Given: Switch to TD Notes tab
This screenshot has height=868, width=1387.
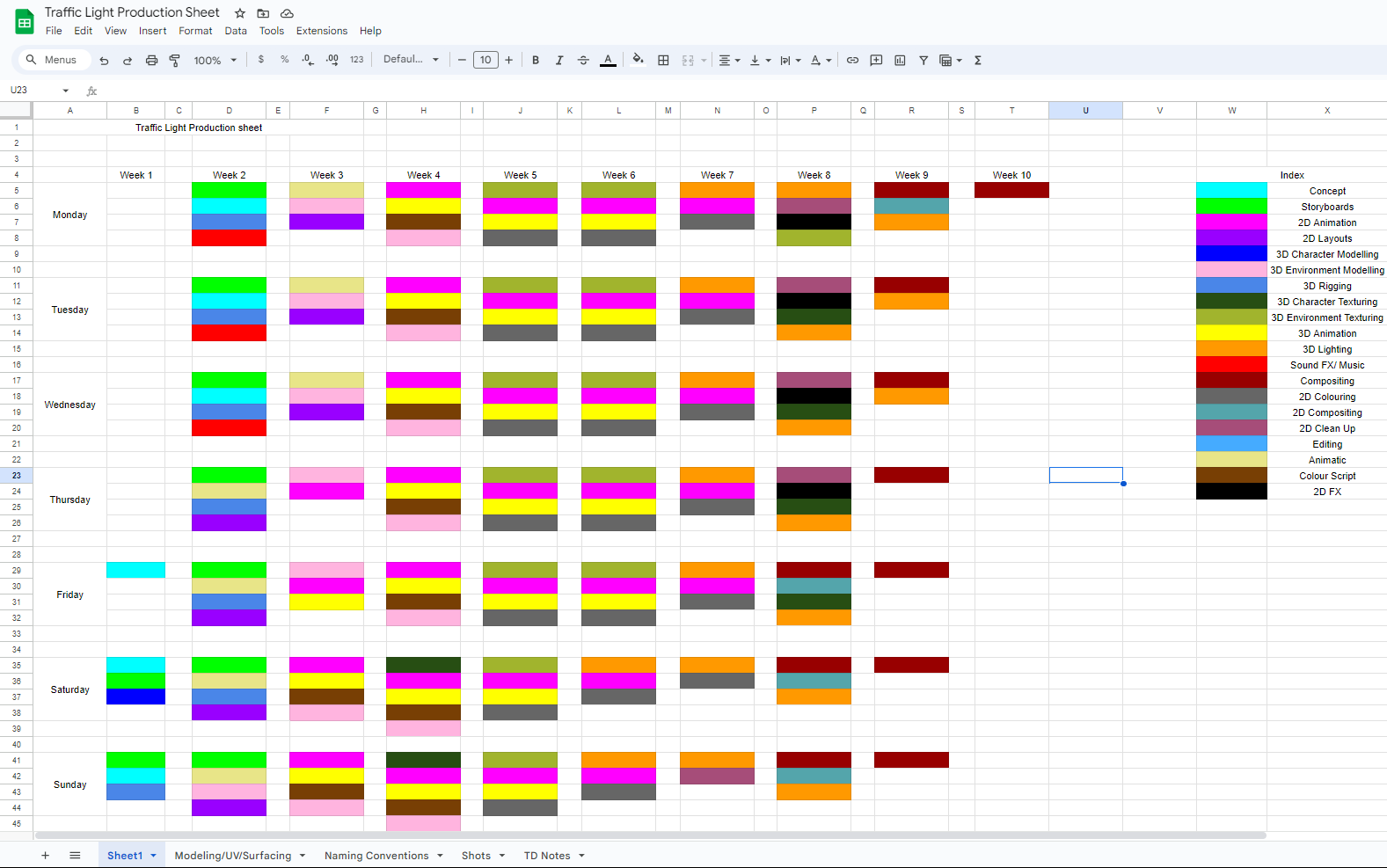Looking at the screenshot, I should click(x=547, y=856).
